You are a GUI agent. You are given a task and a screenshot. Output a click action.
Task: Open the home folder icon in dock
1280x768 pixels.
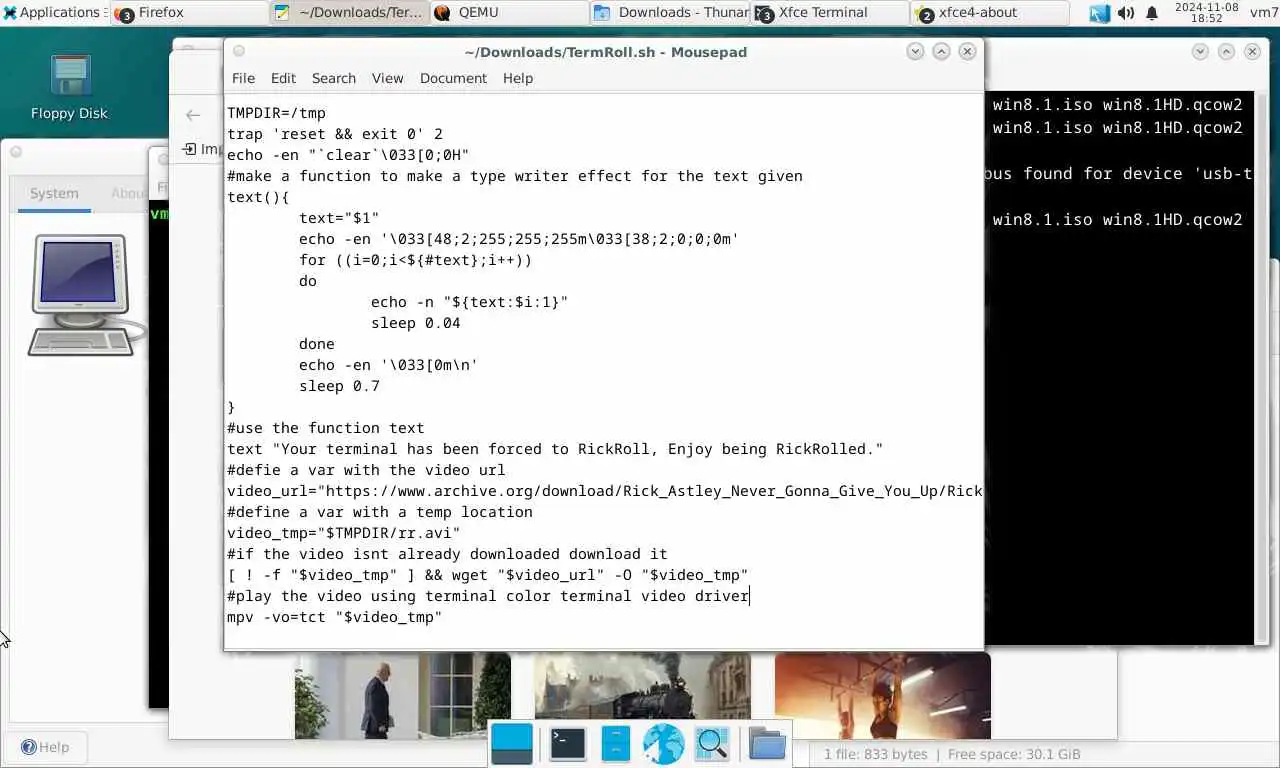[767, 744]
